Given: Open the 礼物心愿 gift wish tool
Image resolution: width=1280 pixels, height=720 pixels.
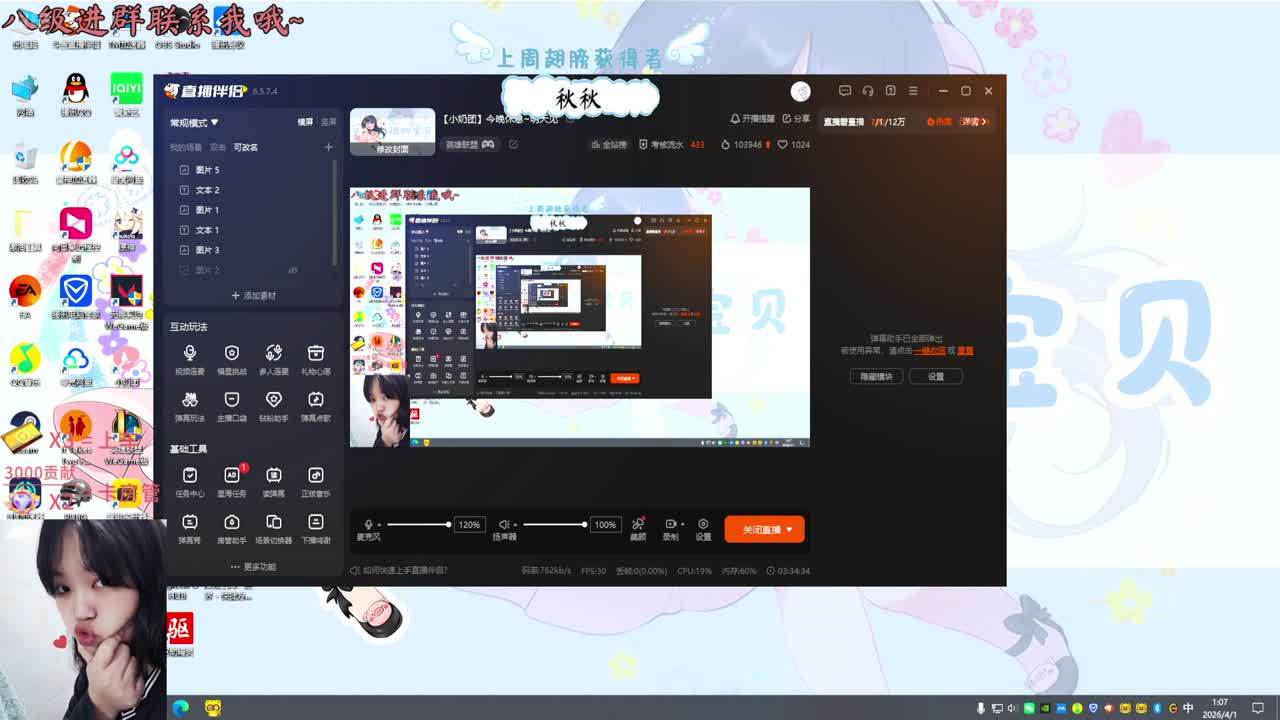Looking at the screenshot, I should [x=316, y=358].
